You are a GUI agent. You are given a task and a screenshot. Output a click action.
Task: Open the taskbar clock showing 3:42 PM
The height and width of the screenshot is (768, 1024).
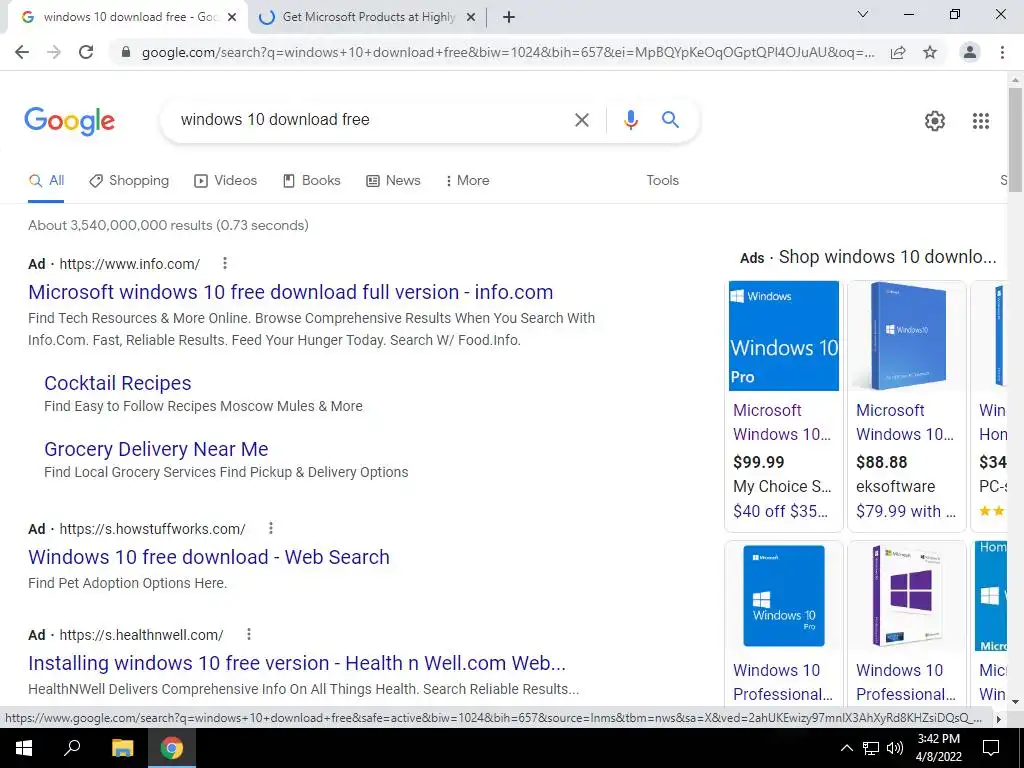pyautogui.click(x=938, y=748)
